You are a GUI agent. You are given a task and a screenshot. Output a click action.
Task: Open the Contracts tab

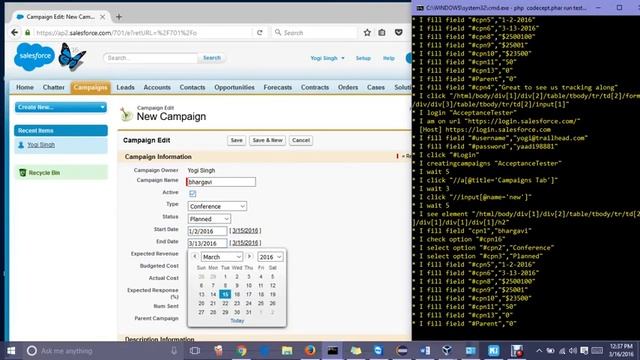coord(315,87)
